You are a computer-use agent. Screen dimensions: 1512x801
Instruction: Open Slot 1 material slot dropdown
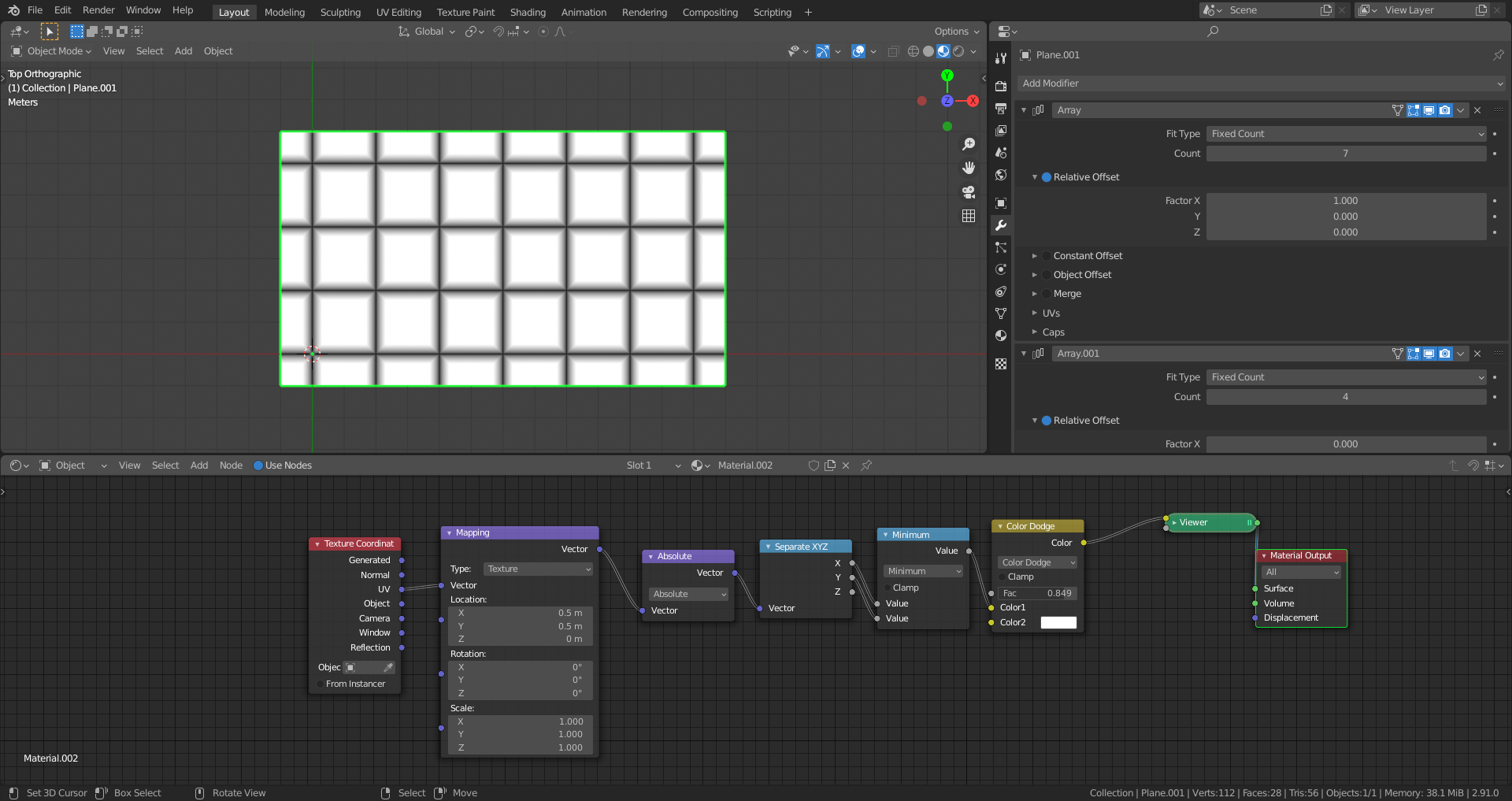653,465
